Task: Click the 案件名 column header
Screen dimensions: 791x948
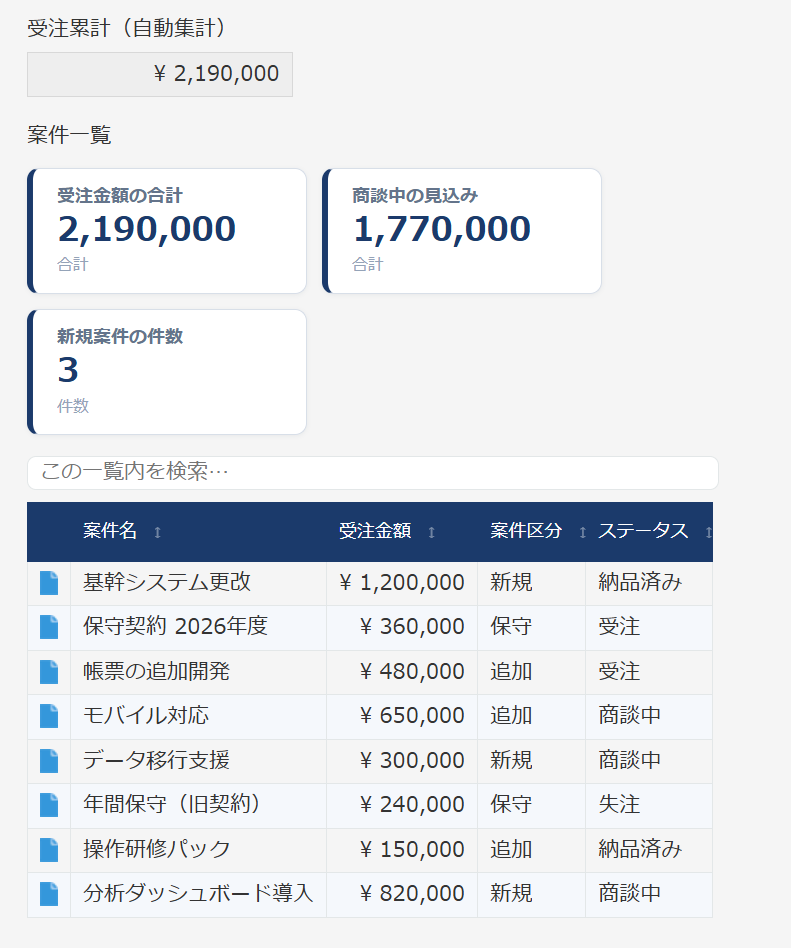Action: click(x=198, y=531)
